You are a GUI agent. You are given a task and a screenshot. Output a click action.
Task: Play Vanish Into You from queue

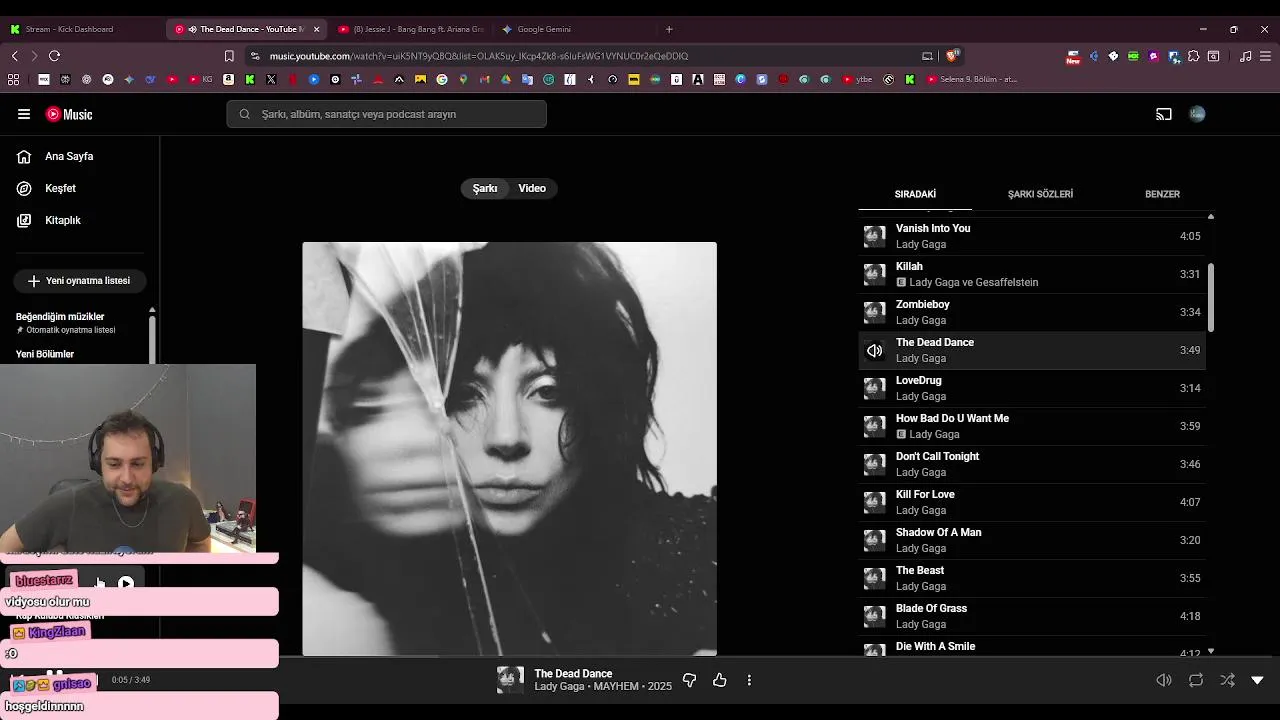pyautogui.click(x=1032, y=236)
